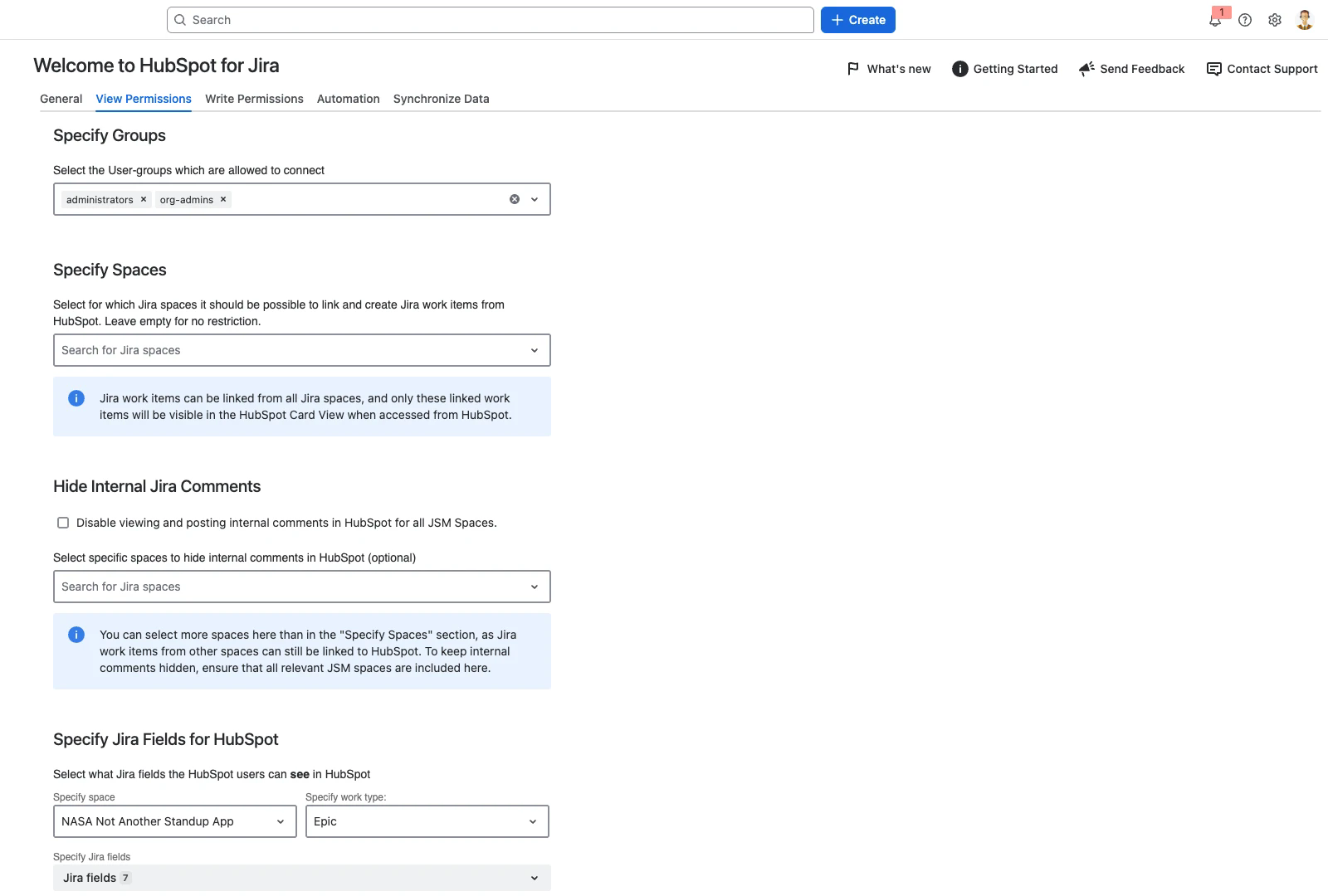Click the Specify Groups heading
Image resolution: width=1328 pixels, height=896 pixels.
(x=110, y=135)
